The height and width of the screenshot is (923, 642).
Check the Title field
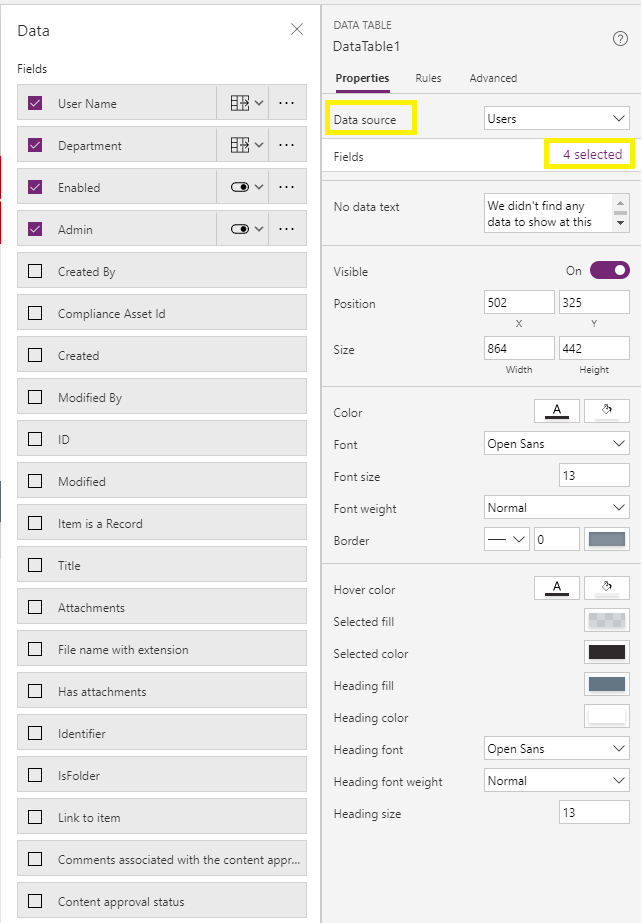pyautogui.click(x=35, y=565)
